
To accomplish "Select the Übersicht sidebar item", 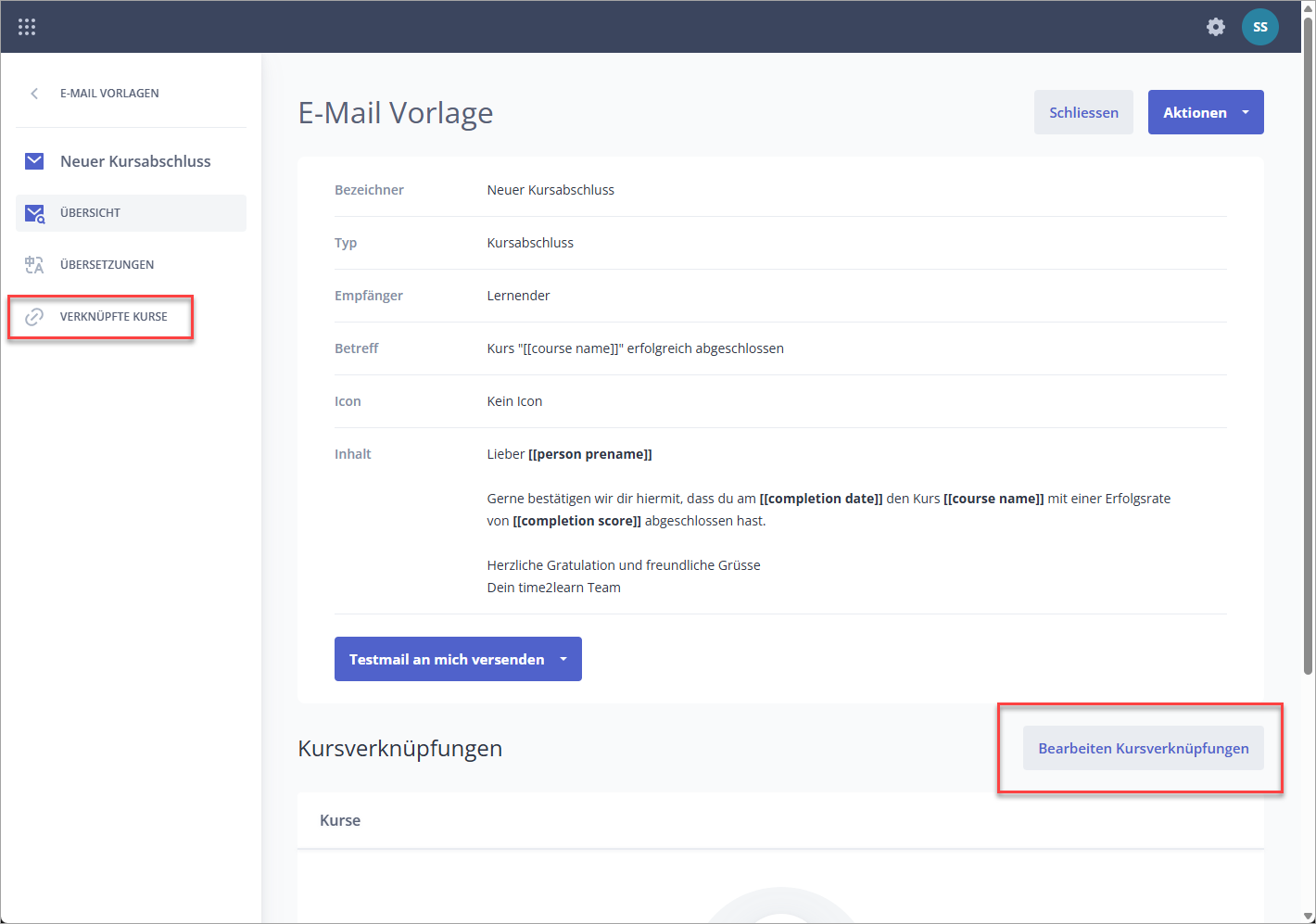I will click(x=131, y=213).
